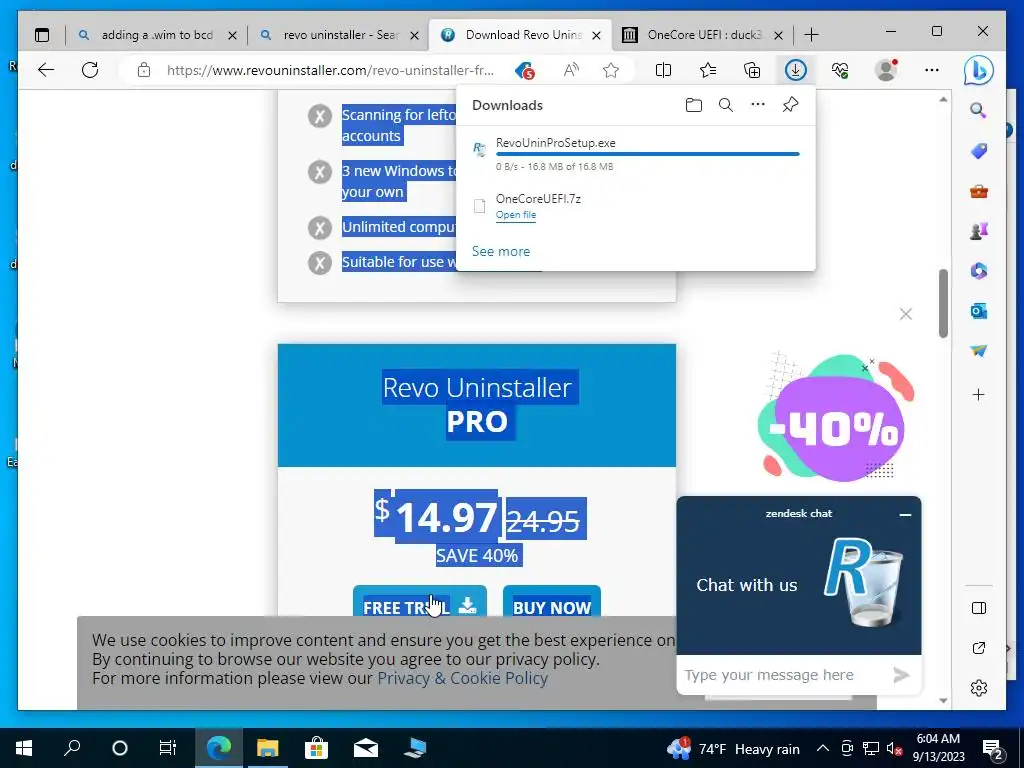Click the address bar URL
Viewport: 1024px width, 768px height.
point(330,70)
